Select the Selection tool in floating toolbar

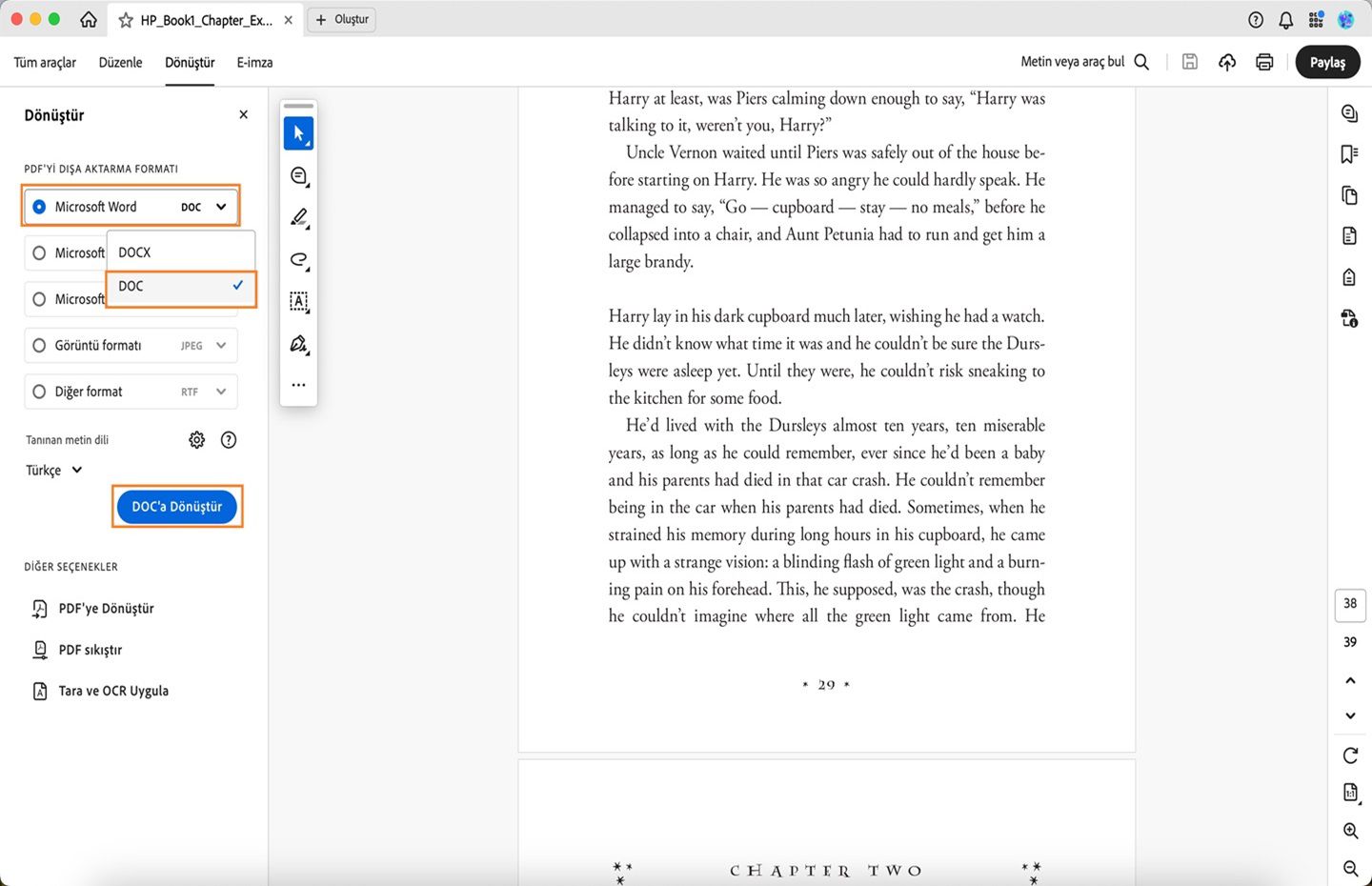(298, 132)
